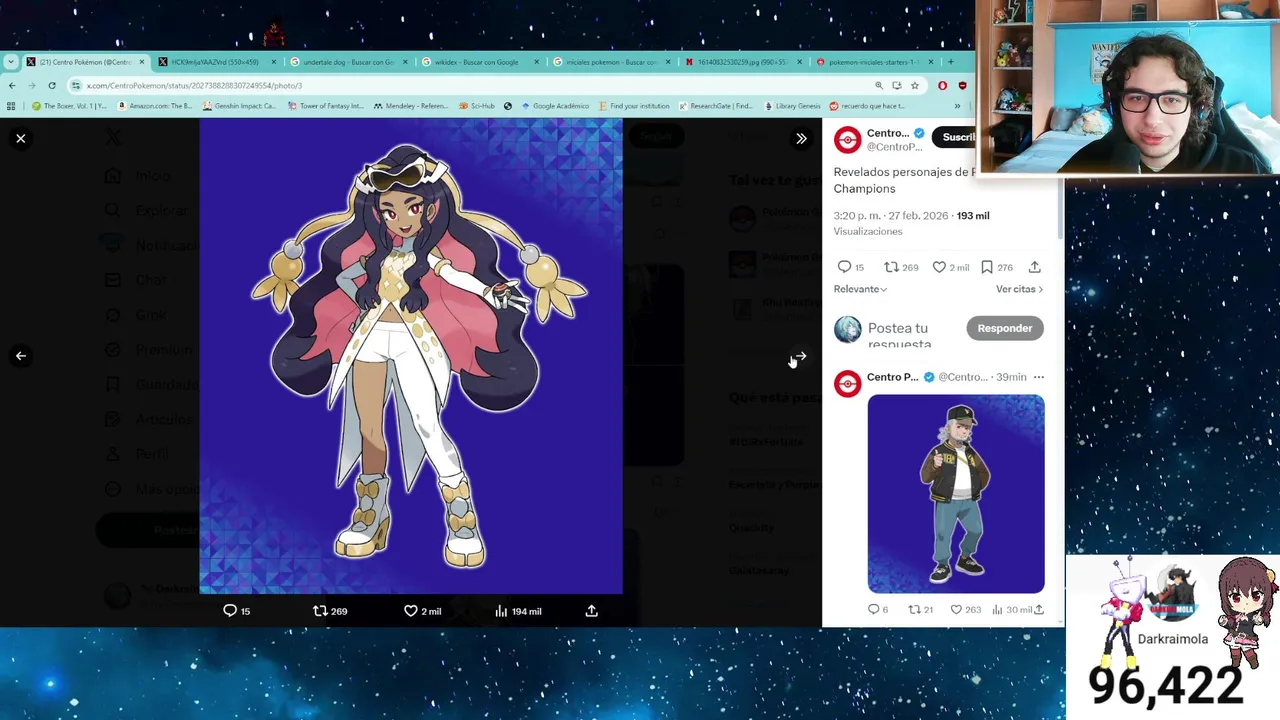This screenshot has width=1280, height=720.
Task: Repost the photo showing 269 reposts
Action: point(330,611)
